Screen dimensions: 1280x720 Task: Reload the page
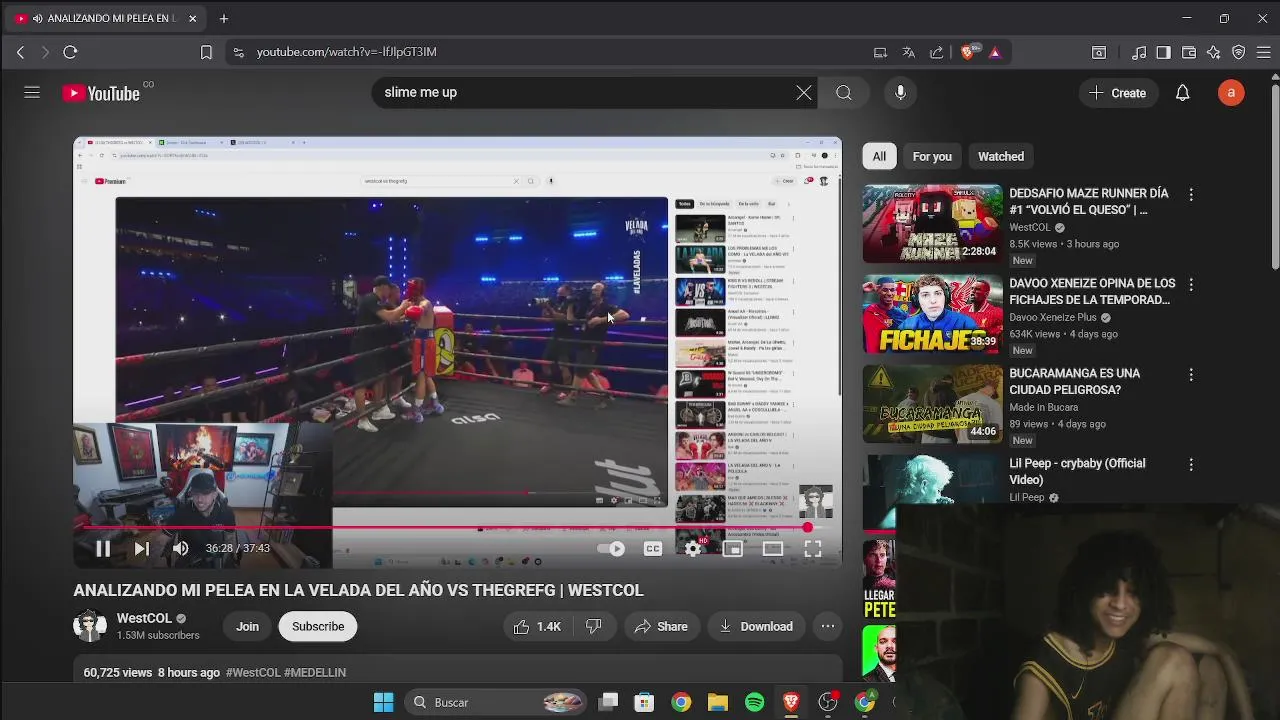pyautogui.click(x=70, y=52)
